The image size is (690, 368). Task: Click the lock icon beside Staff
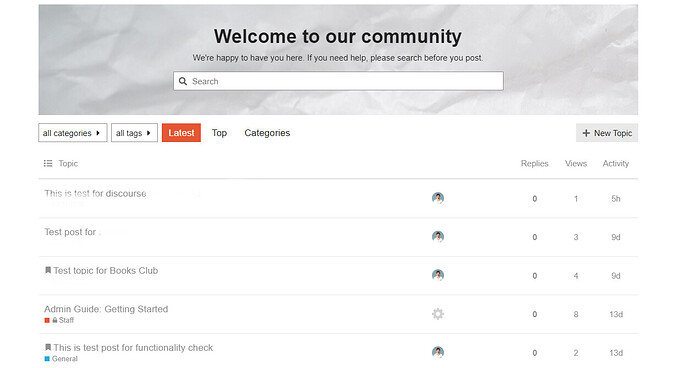[55, 320]
